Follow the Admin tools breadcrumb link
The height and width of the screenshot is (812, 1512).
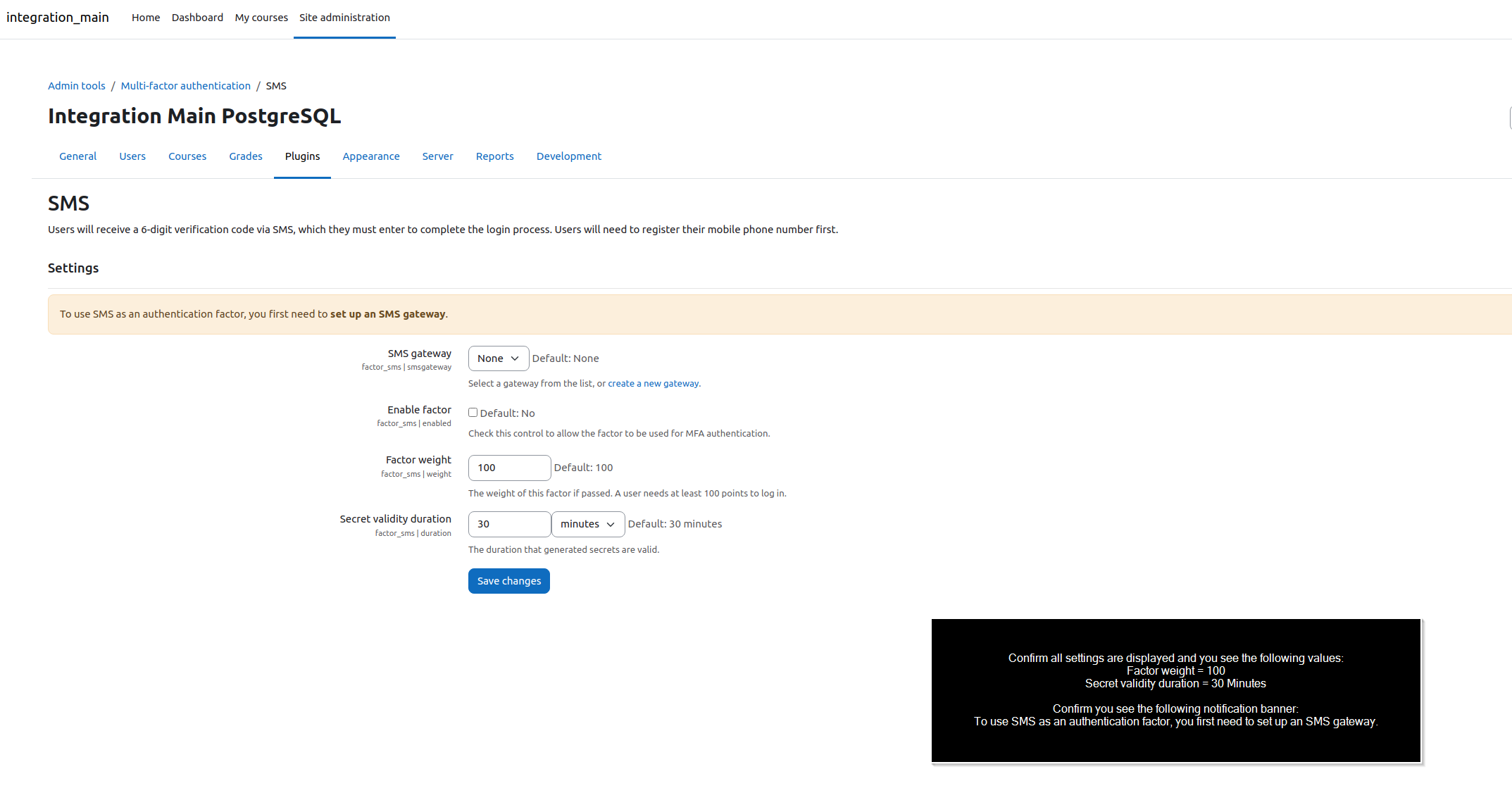[76, 86]
